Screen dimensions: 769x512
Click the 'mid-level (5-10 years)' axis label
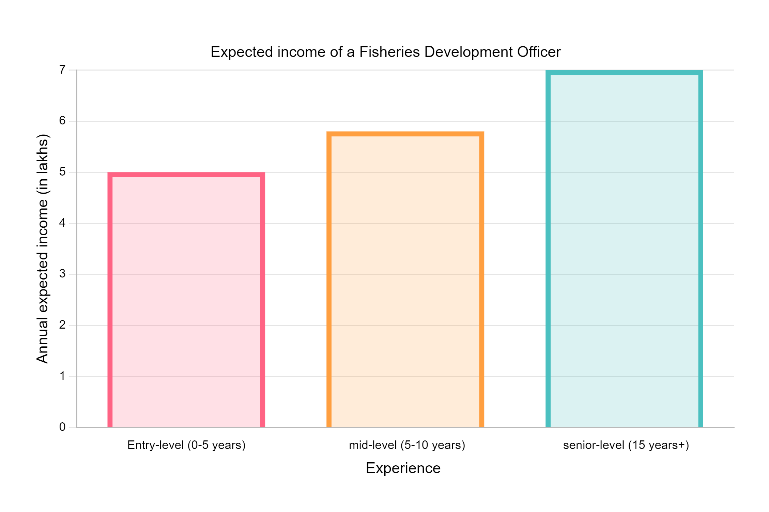[405, 445]
